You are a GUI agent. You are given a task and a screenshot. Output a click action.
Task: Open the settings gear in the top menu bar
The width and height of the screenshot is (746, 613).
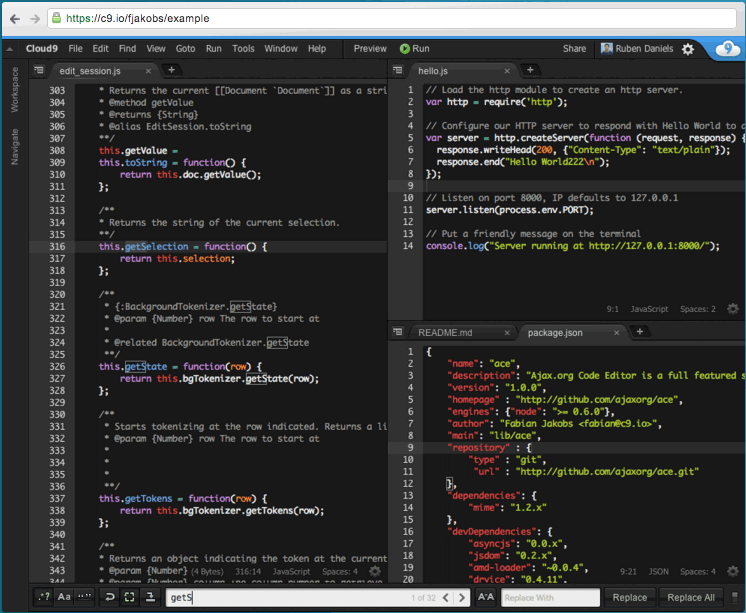(x=688, y=48)
